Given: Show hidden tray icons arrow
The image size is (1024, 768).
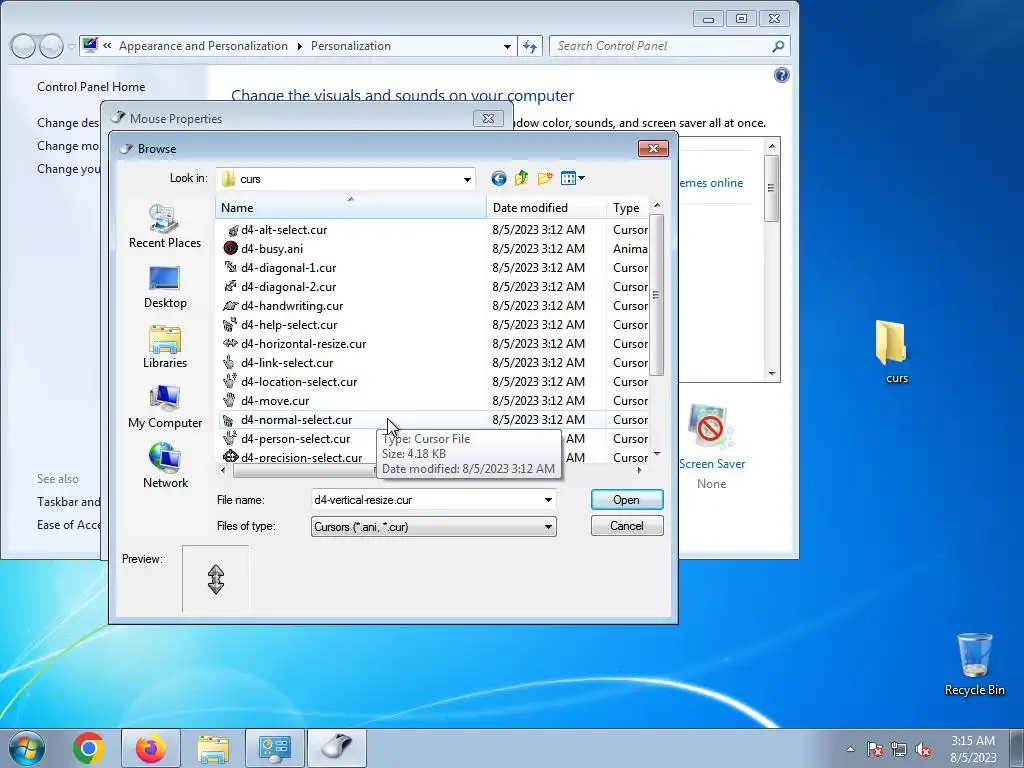Looking at the screenshot, I should 850,749.
